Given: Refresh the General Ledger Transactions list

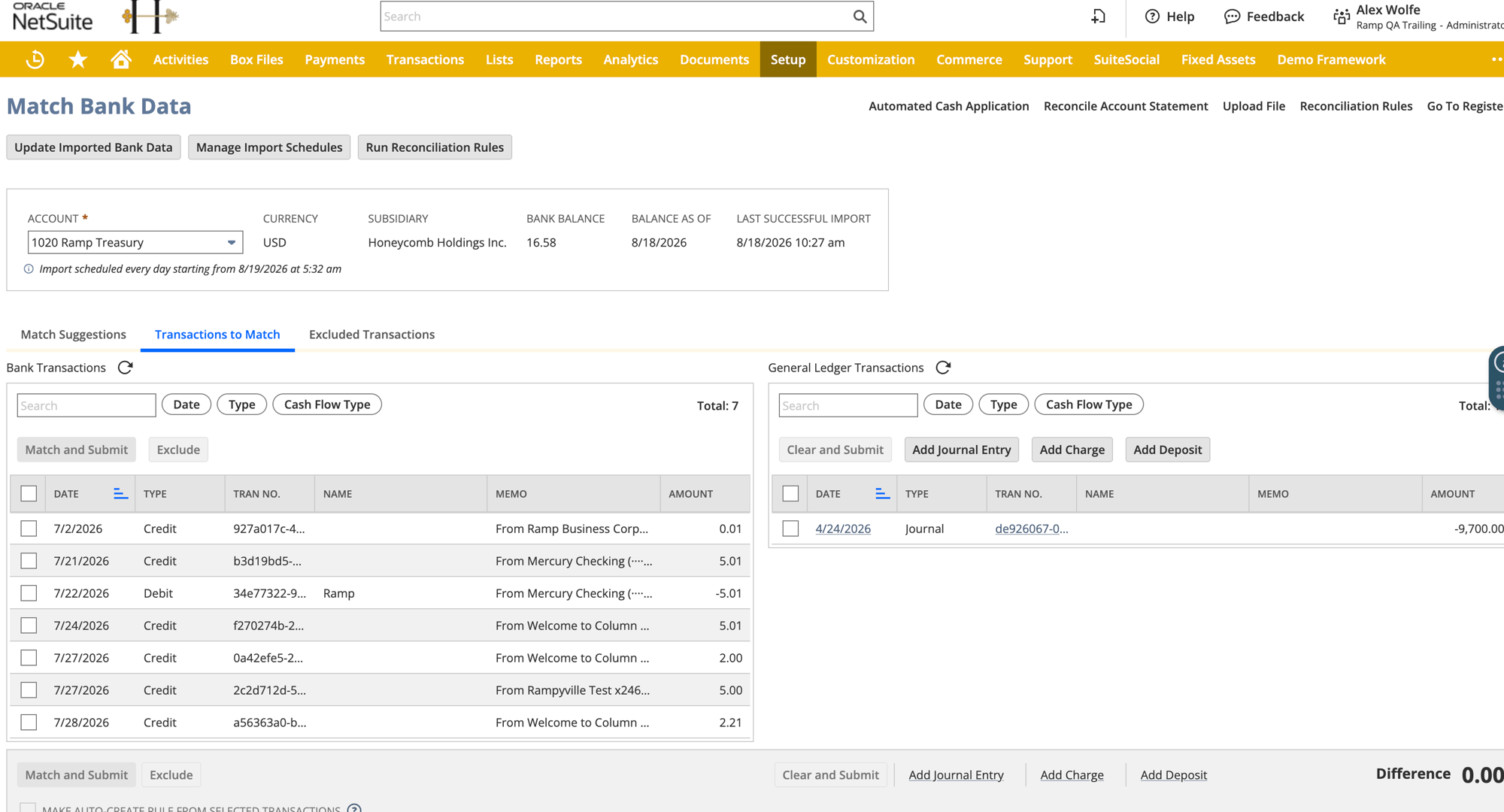Looking at the screenshot, I should point(943,368).
